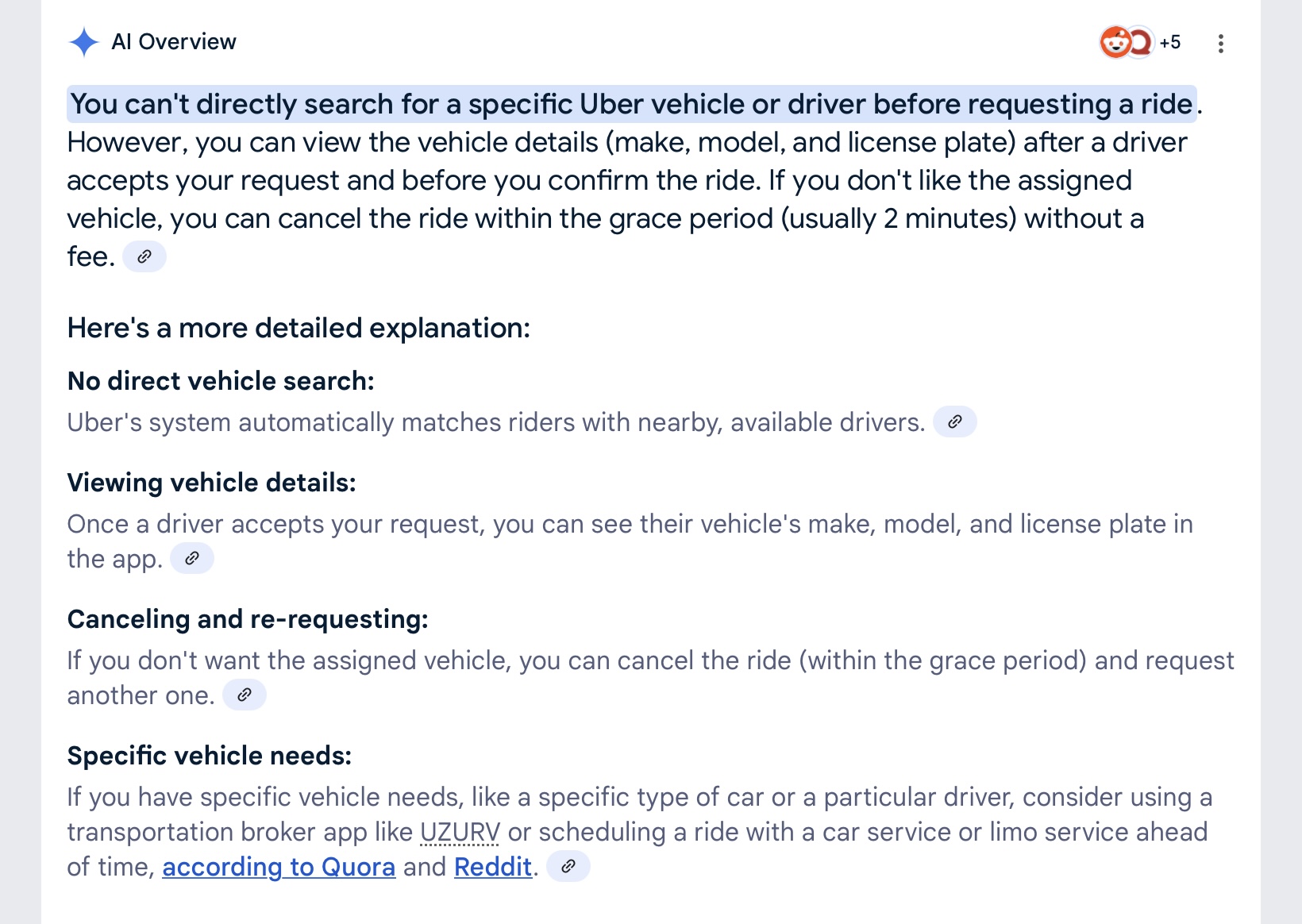The image size is (1302, 924).
Task: Open source link chip after 'the app.'
Action: [192, 558]
